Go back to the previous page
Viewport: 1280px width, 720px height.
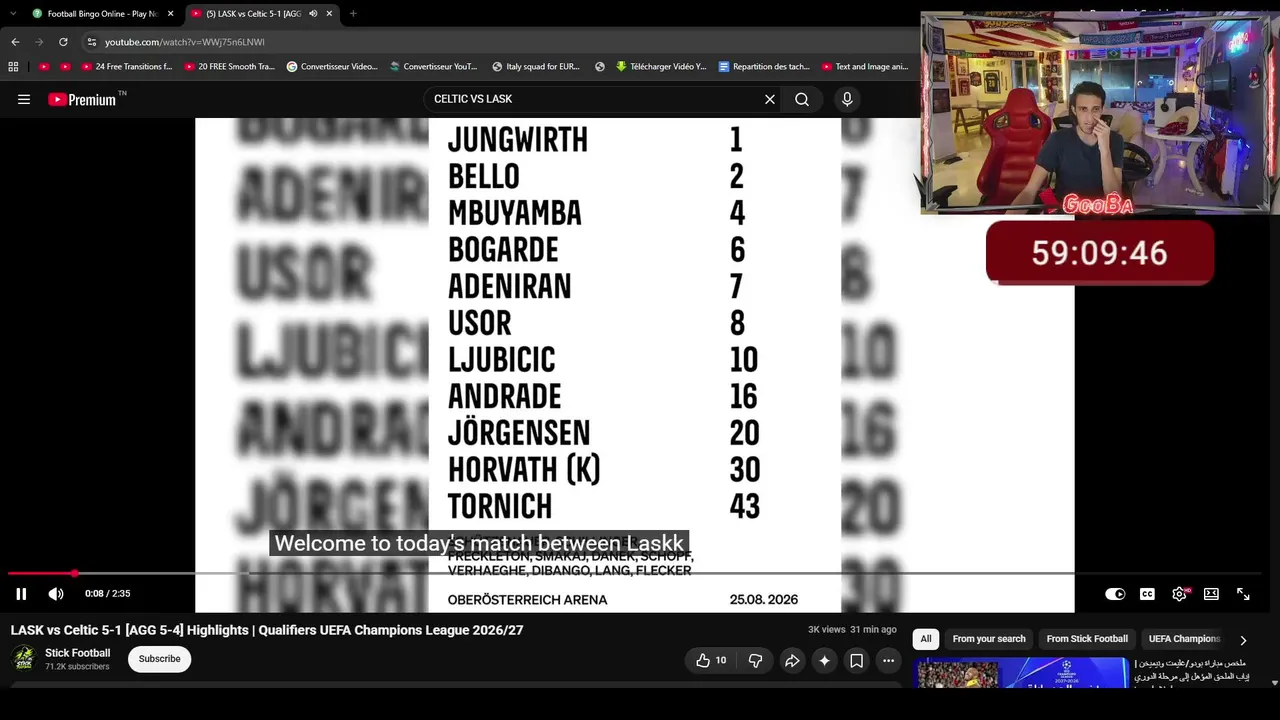pos(15,42)
